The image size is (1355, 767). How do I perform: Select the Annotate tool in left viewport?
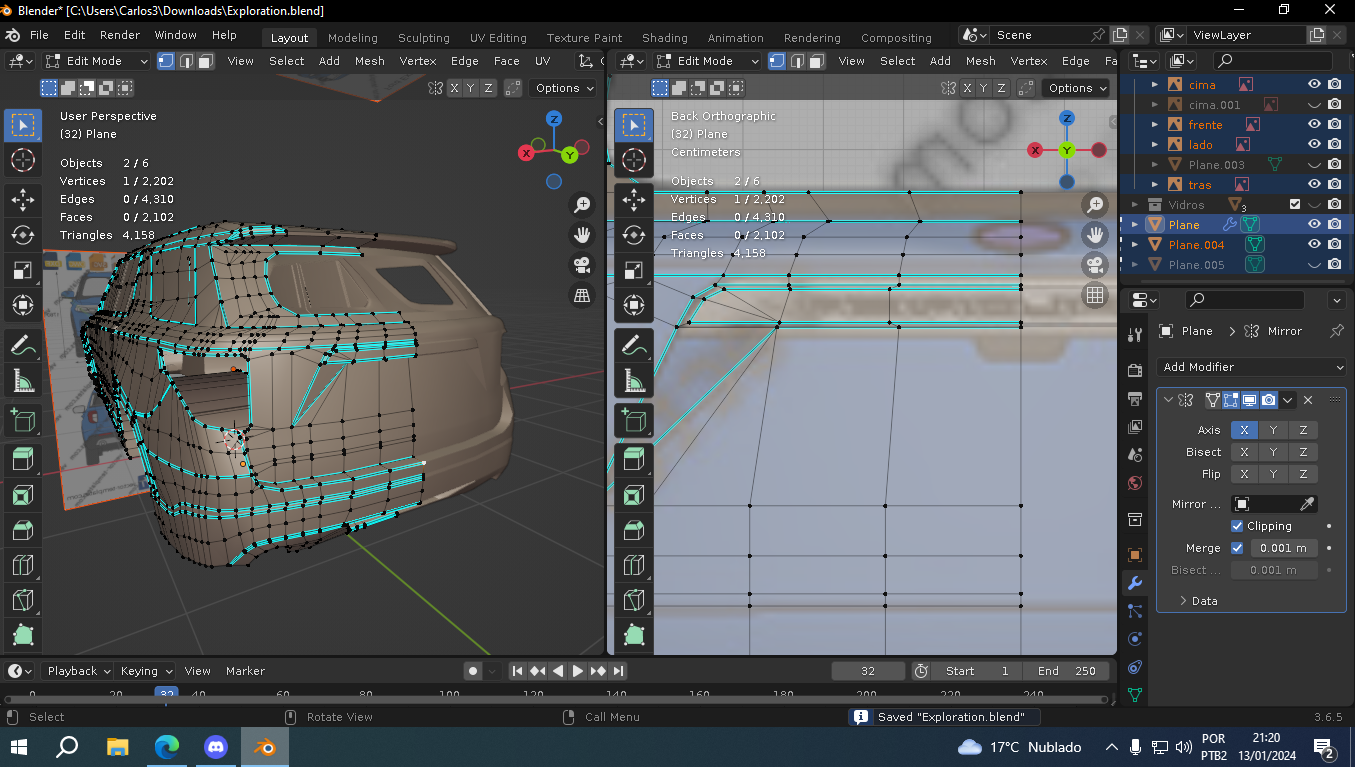pos(22,345)
